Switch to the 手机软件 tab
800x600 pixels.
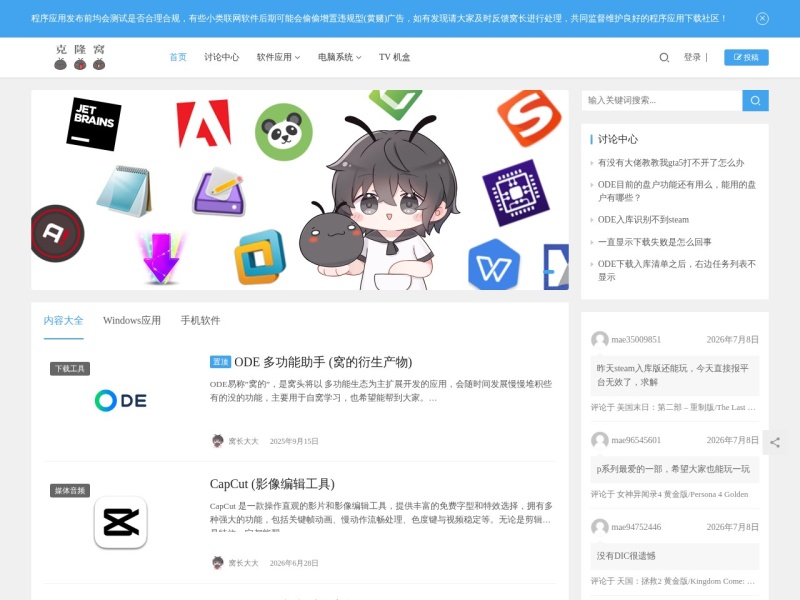click(x=201, y=320)
